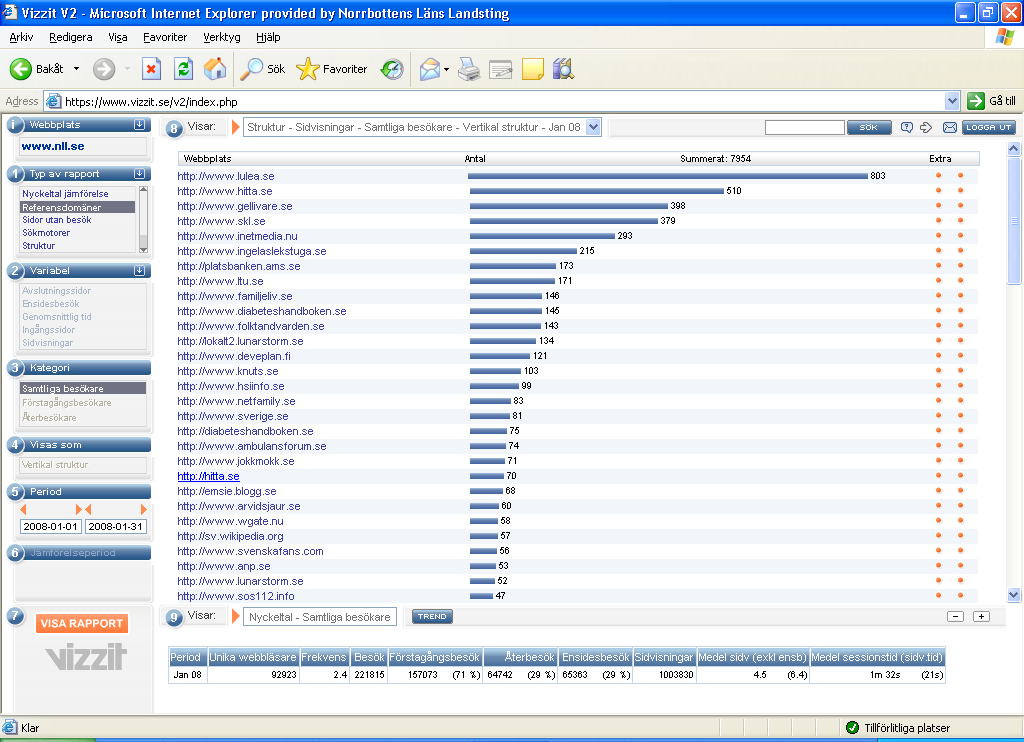Open the Favoriter menu

165,37
